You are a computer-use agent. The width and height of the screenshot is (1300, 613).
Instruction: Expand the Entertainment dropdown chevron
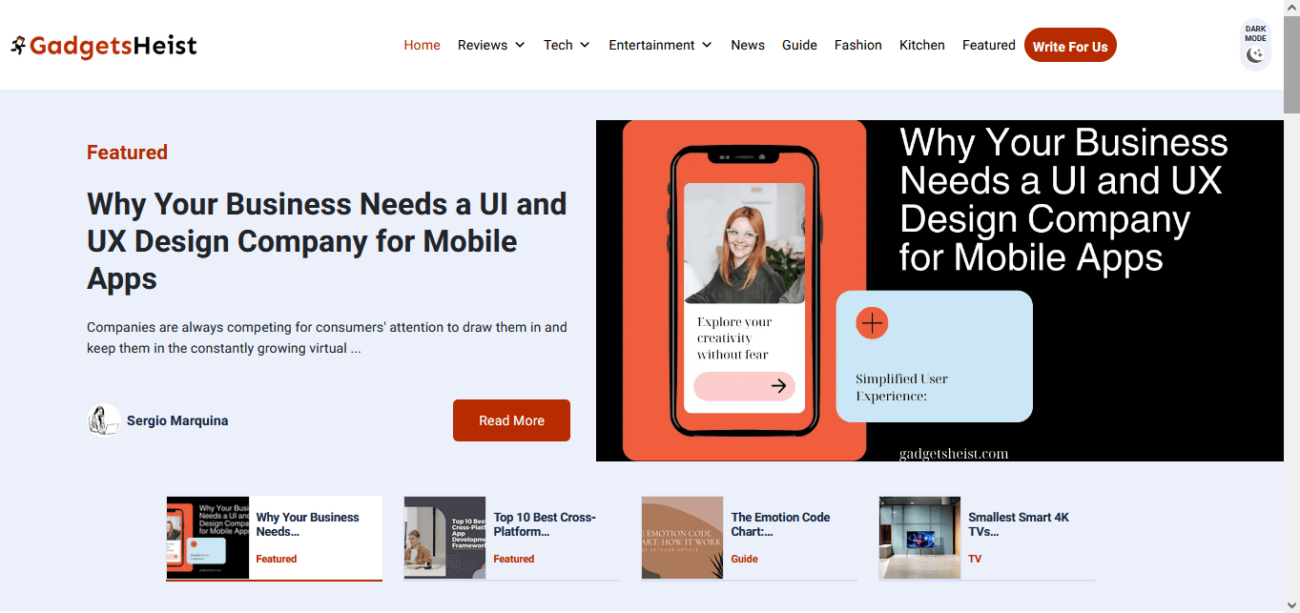(x=707, y=45)
